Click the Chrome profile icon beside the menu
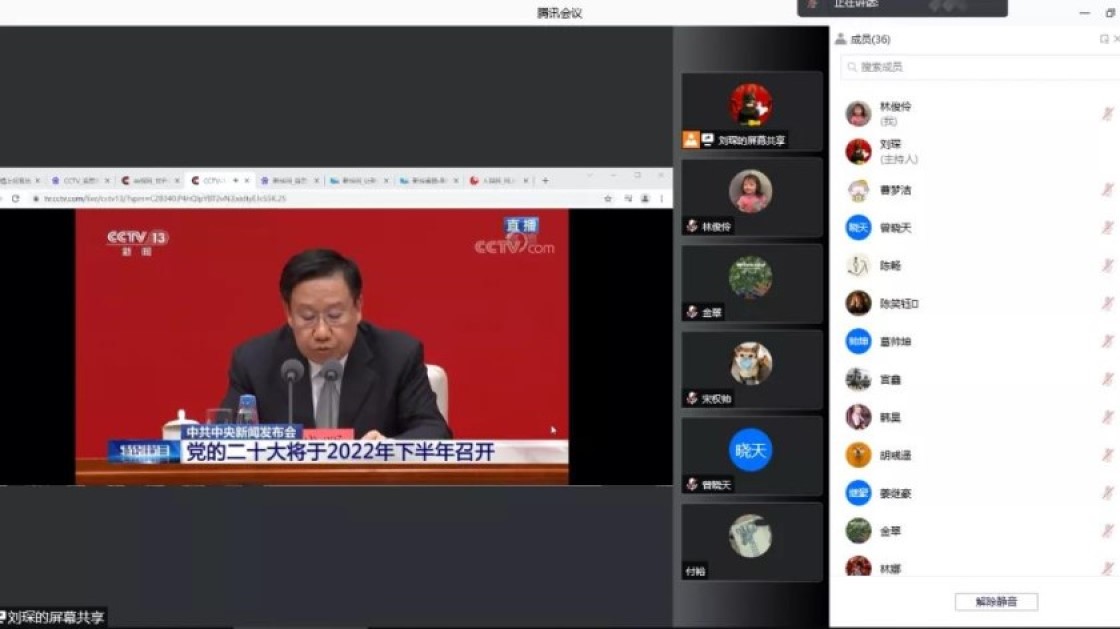1120x629 pixels. pos(644,198)
